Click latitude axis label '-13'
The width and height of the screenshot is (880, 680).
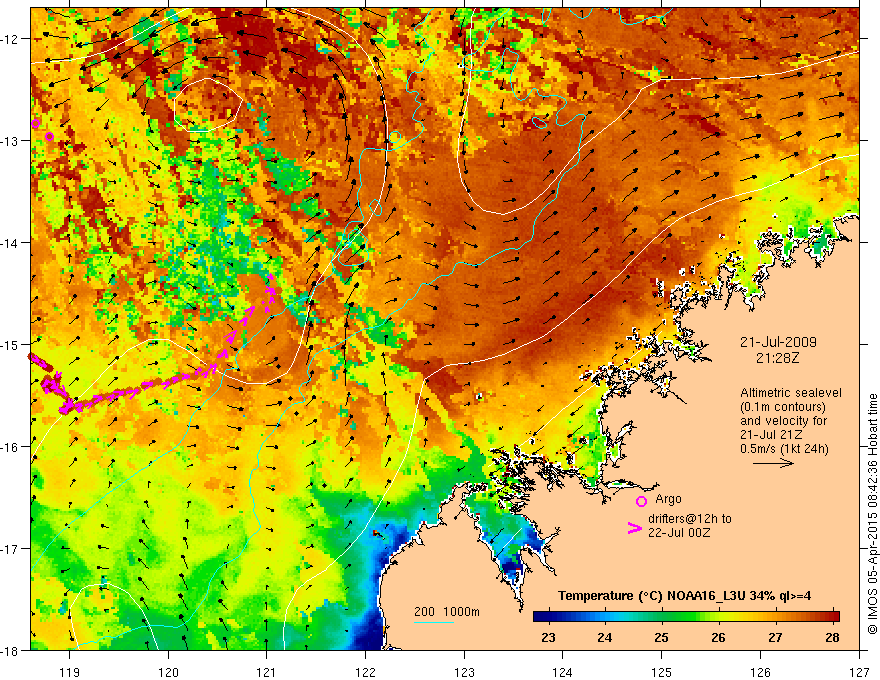point(11,141)
